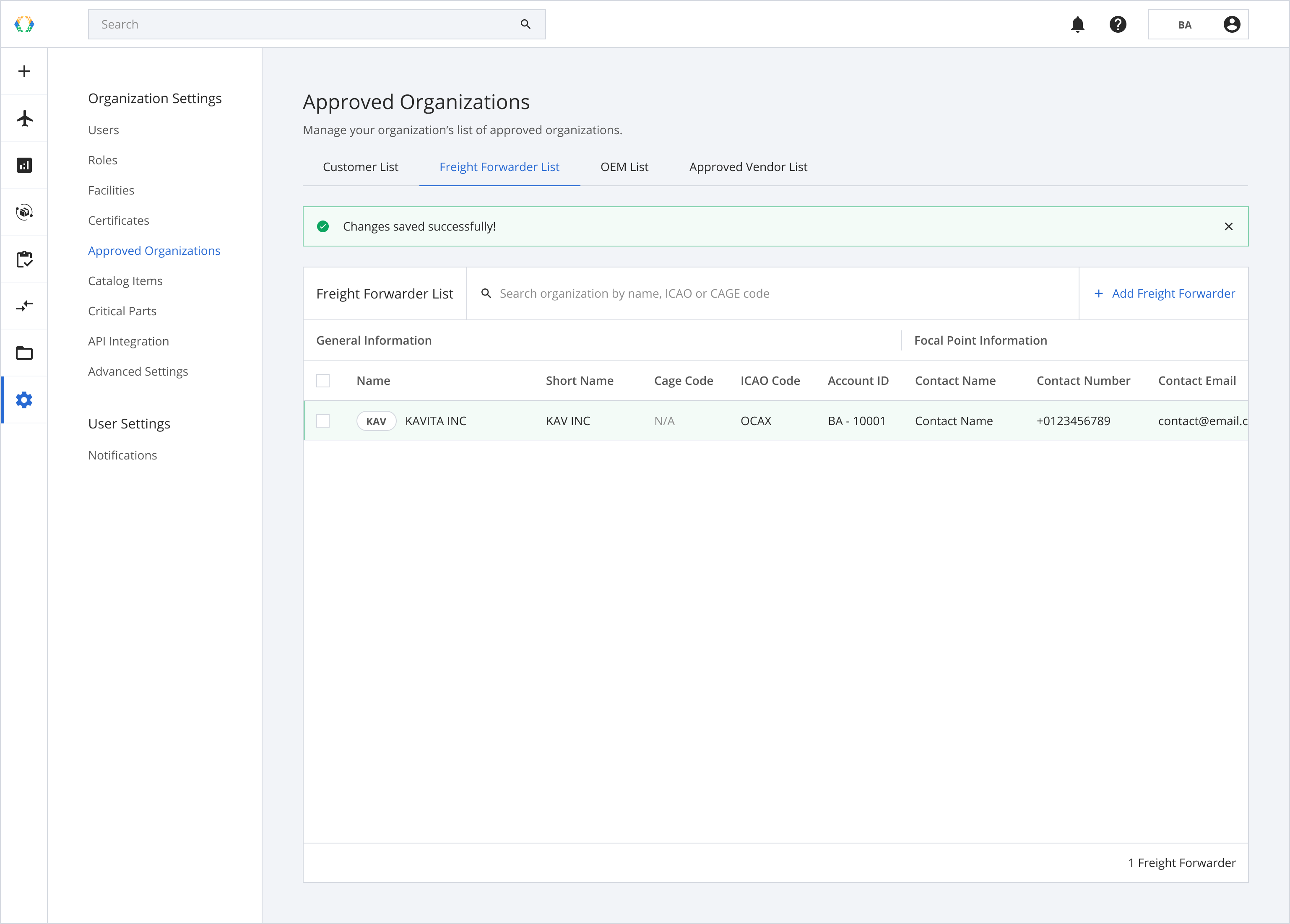
Task: Click the 1 Freight Forwarder count text
Action: [1182, 863]
